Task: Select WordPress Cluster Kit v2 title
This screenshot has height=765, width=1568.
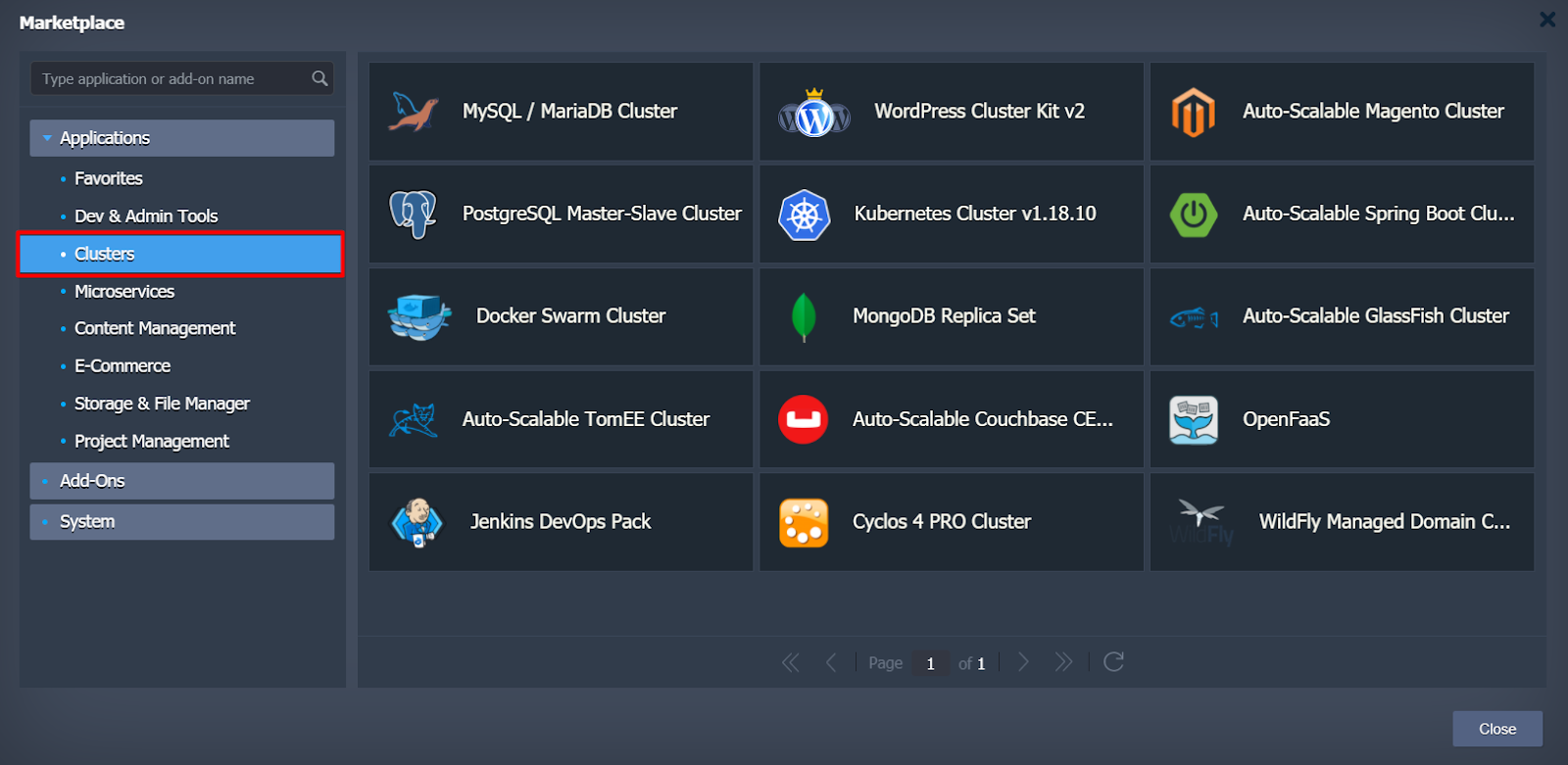Action: tap(979, 112)
